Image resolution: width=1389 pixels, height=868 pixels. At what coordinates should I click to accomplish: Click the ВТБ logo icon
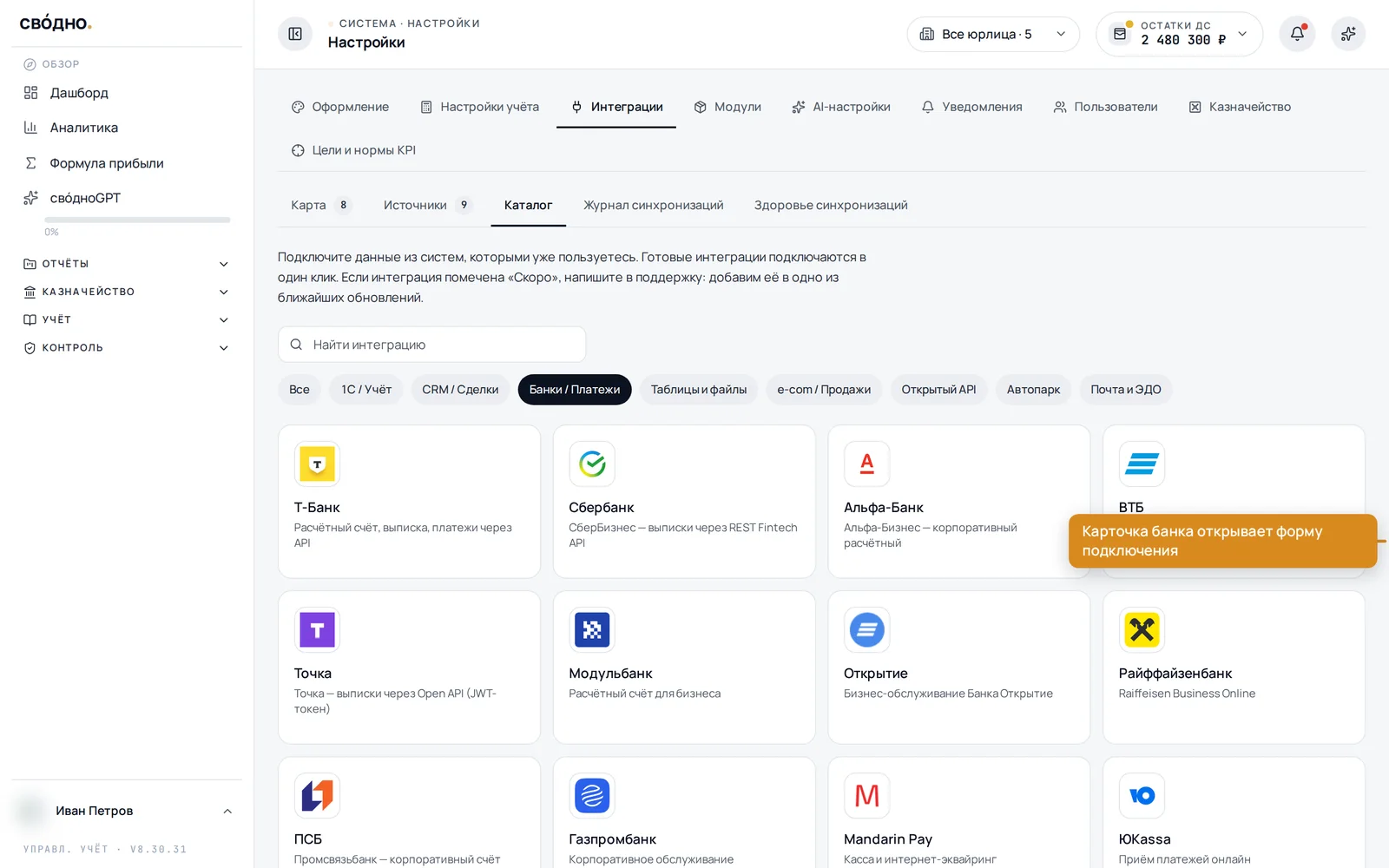(x=1142, y=464)
